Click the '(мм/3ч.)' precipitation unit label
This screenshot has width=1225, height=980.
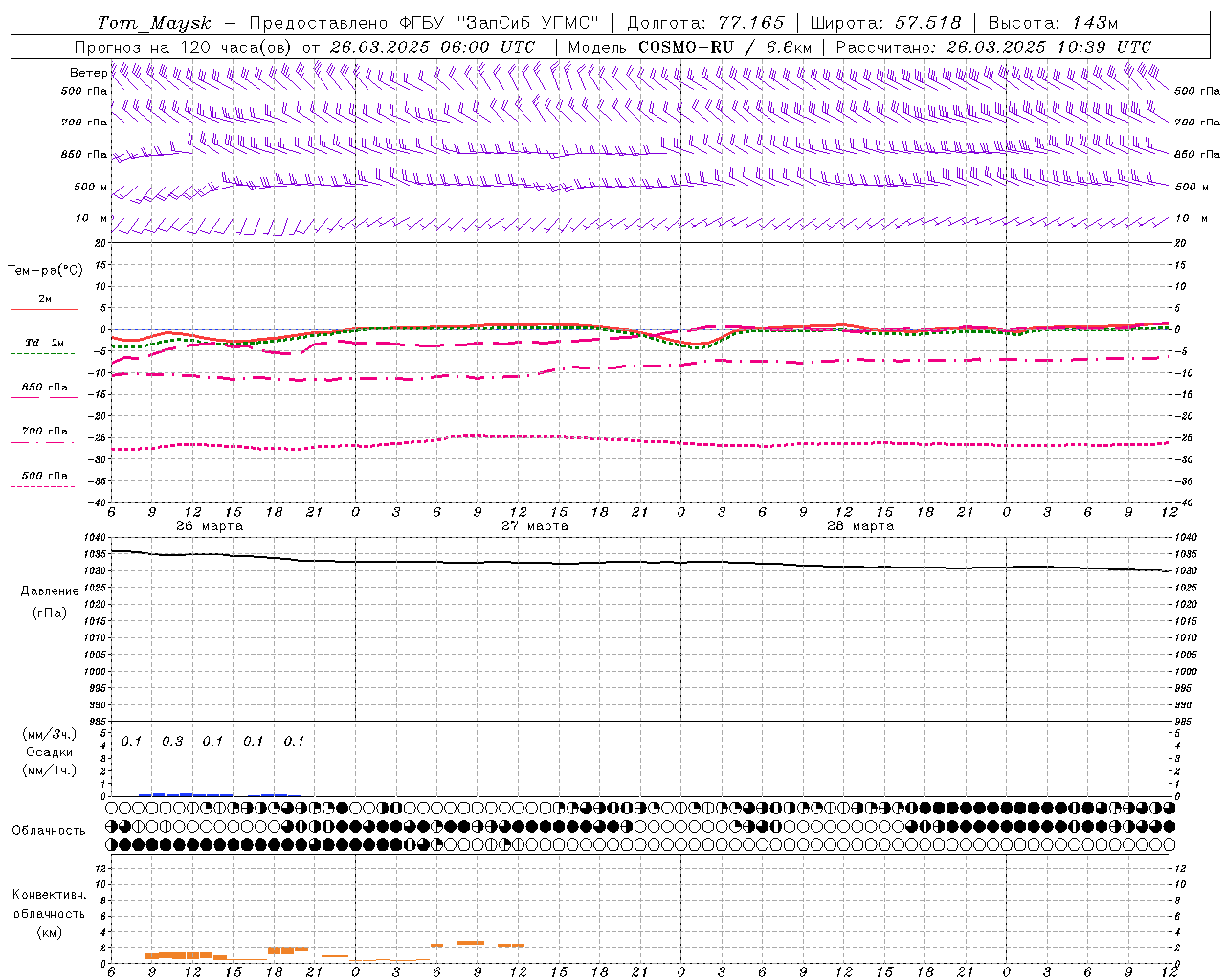point(50,734)
